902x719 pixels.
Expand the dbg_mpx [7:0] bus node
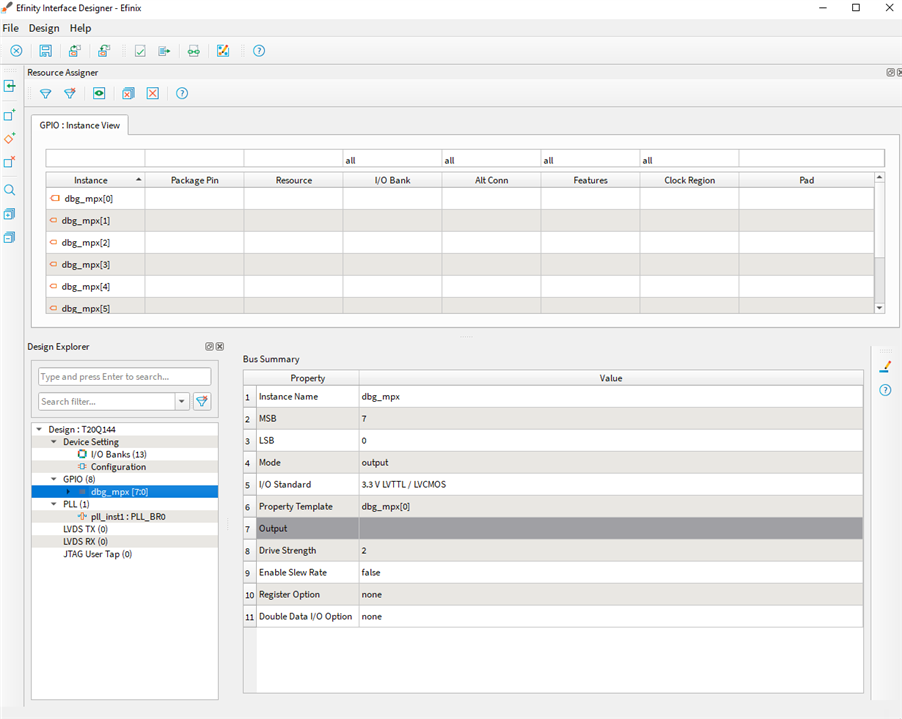pos(68,492)
